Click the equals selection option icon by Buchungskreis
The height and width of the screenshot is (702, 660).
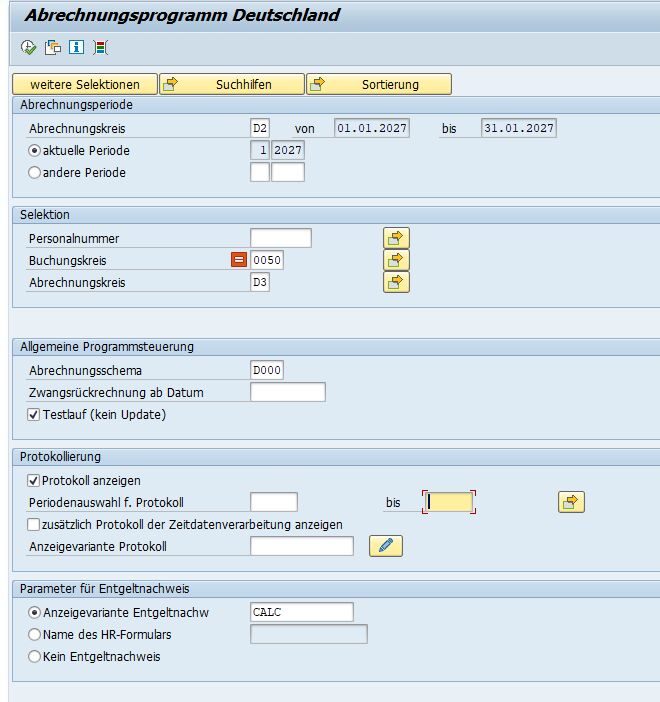click(239, 260)
